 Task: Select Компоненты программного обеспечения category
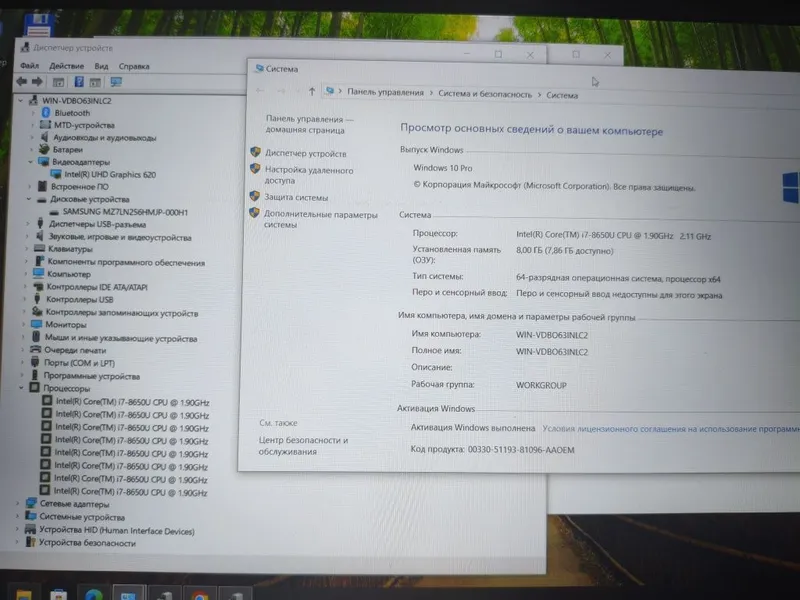pyautogui.click(x=126, y=262)
